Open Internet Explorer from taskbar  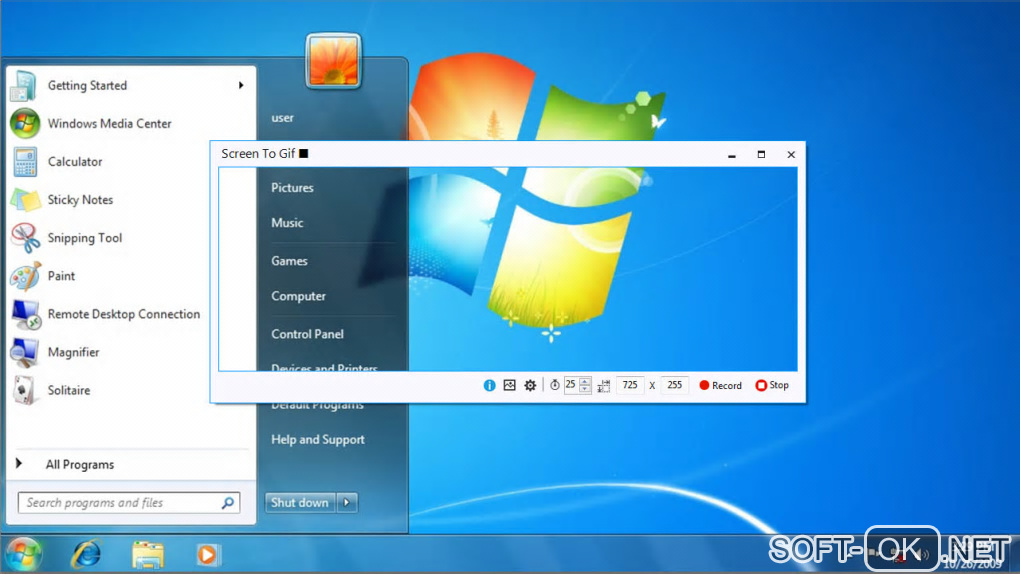(x=87, y=554)
